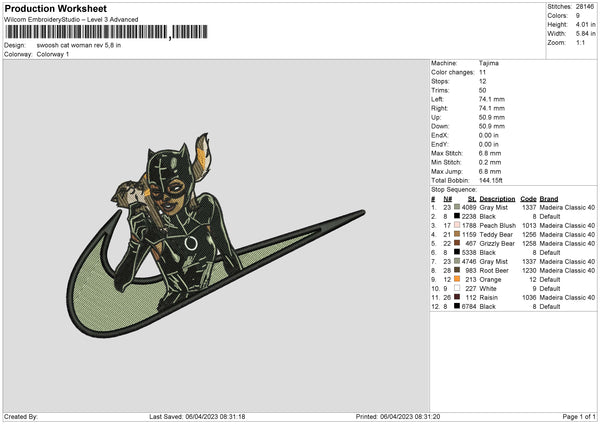
Task: Click the cat woman swoosh design preview
Action: pos(216,235)
